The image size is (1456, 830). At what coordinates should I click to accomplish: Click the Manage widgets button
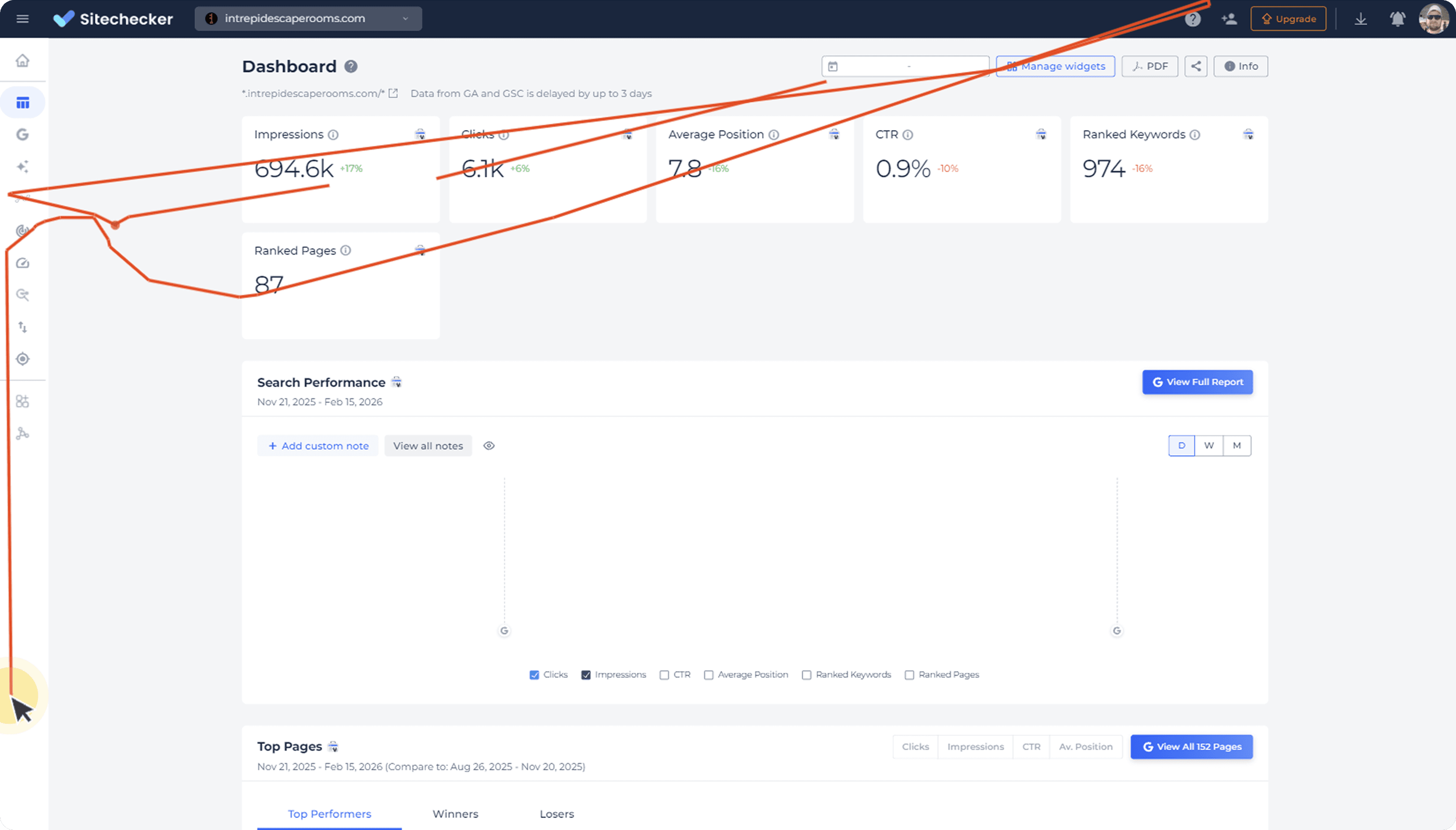[1055, 66]
